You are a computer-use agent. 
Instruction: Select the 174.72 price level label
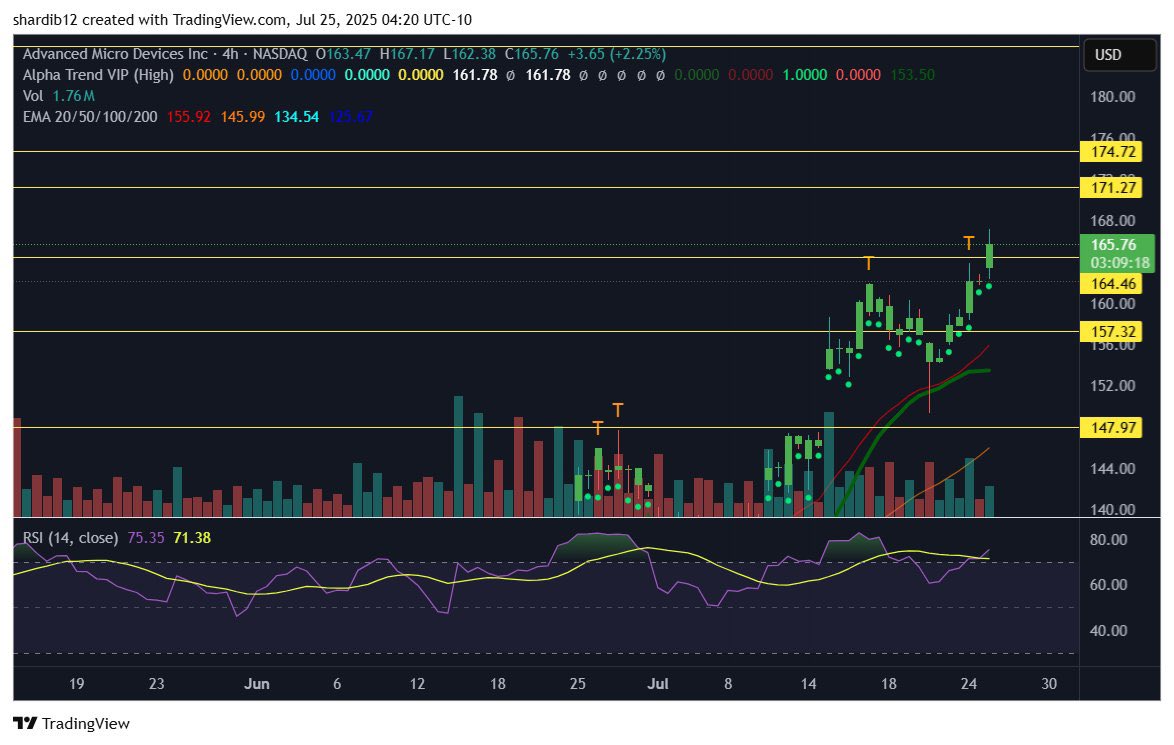(x=1111, y=152)
